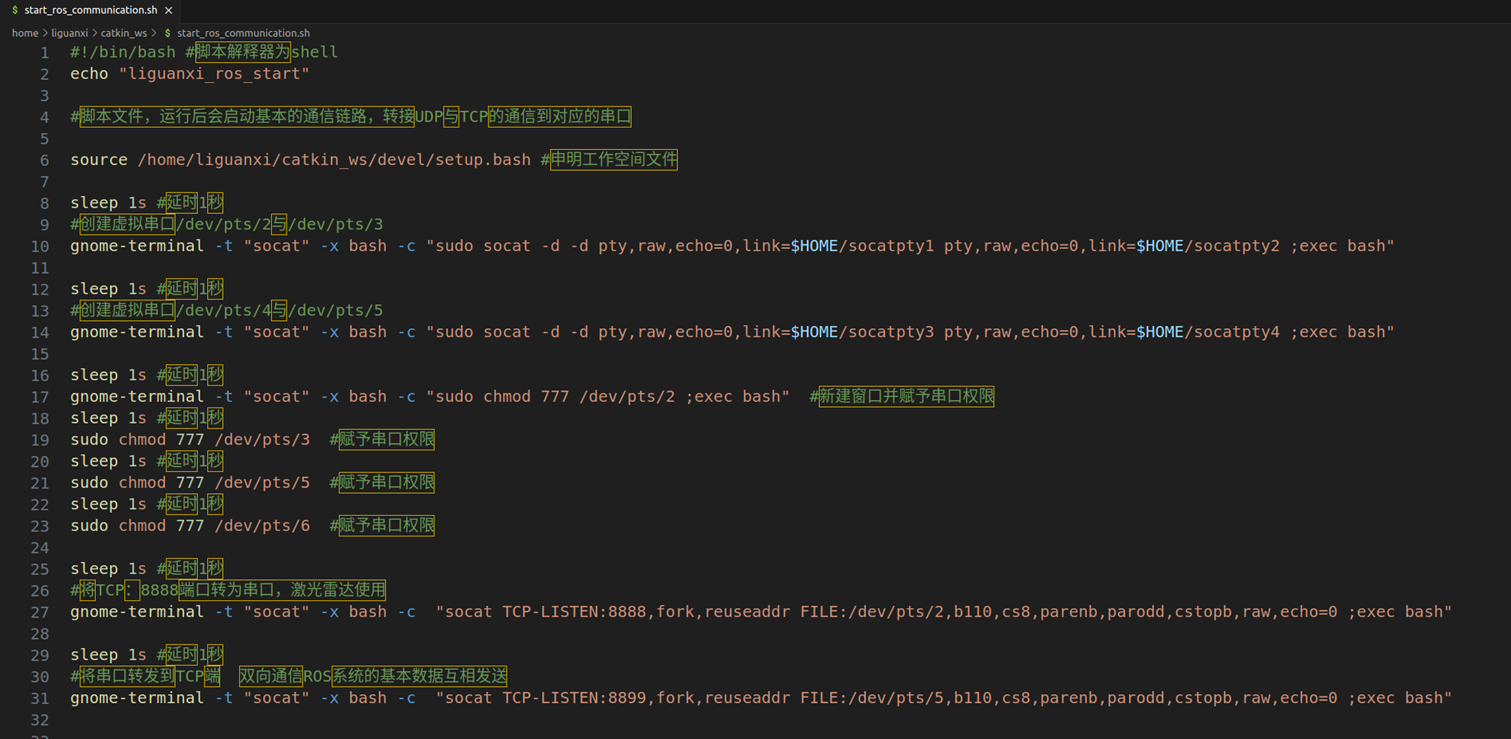Viewport: 1511px width, 739px height.
Task: Click the string "liguanxi_ros_start" on line 2
Action: point(215,74)
